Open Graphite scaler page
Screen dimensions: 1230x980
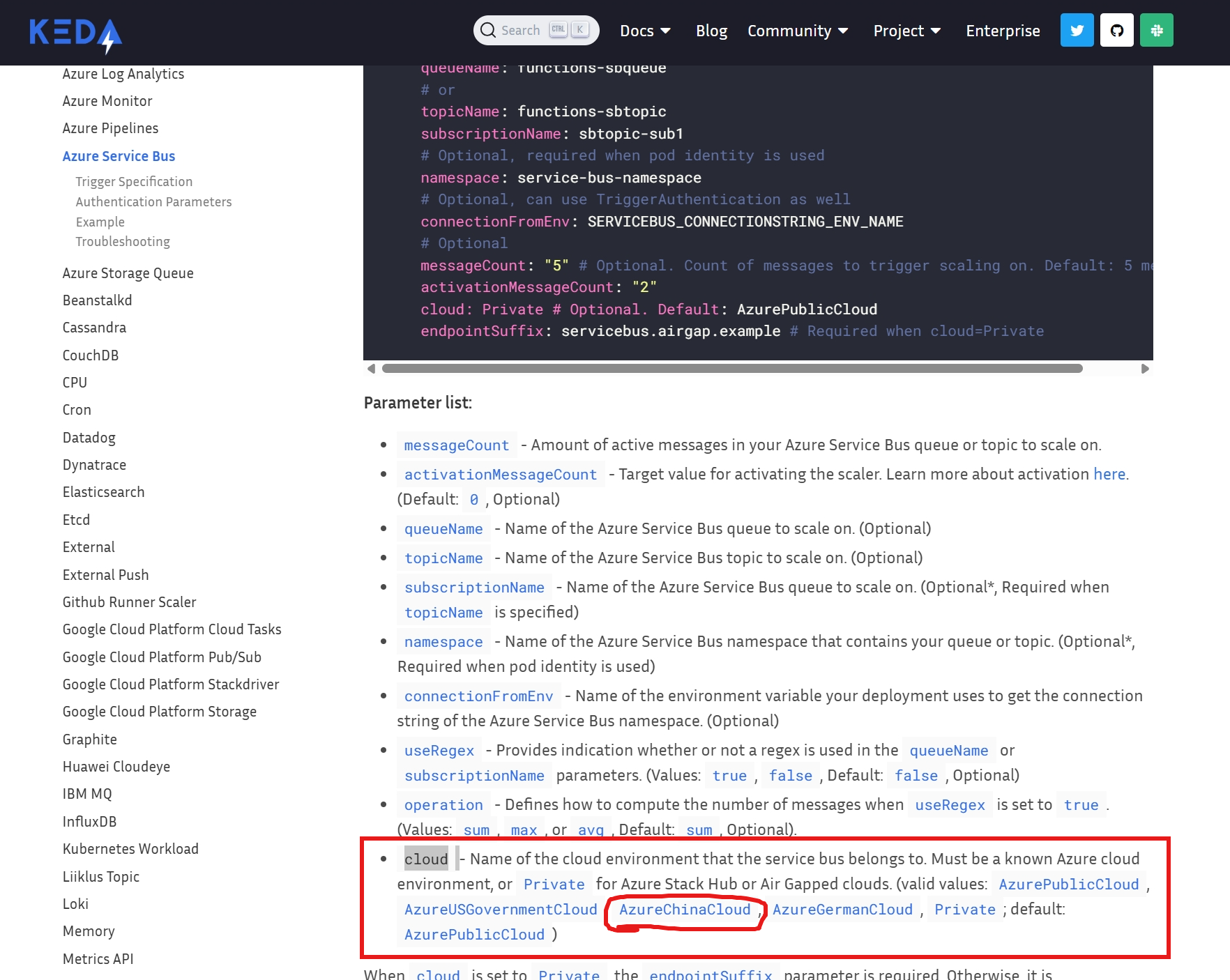click(x=90, y=740)
